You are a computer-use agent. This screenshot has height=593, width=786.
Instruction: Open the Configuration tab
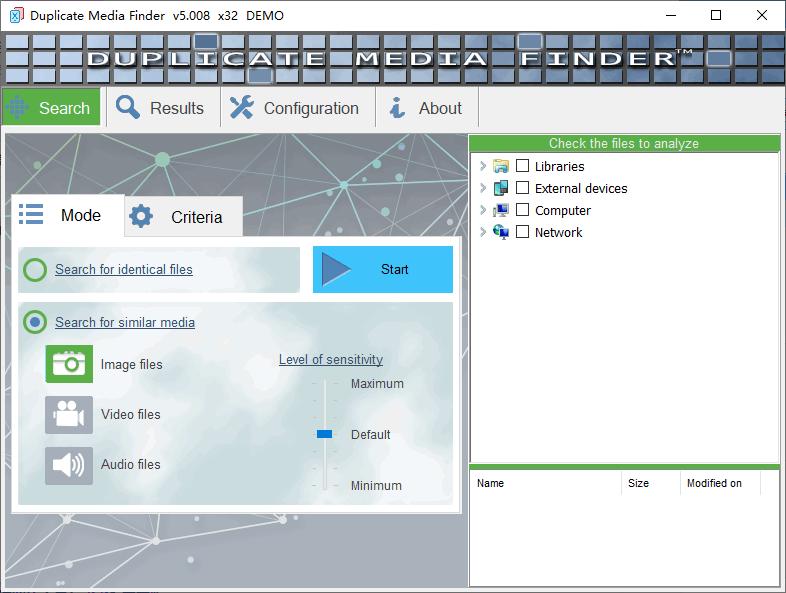(x=298, y=107)
